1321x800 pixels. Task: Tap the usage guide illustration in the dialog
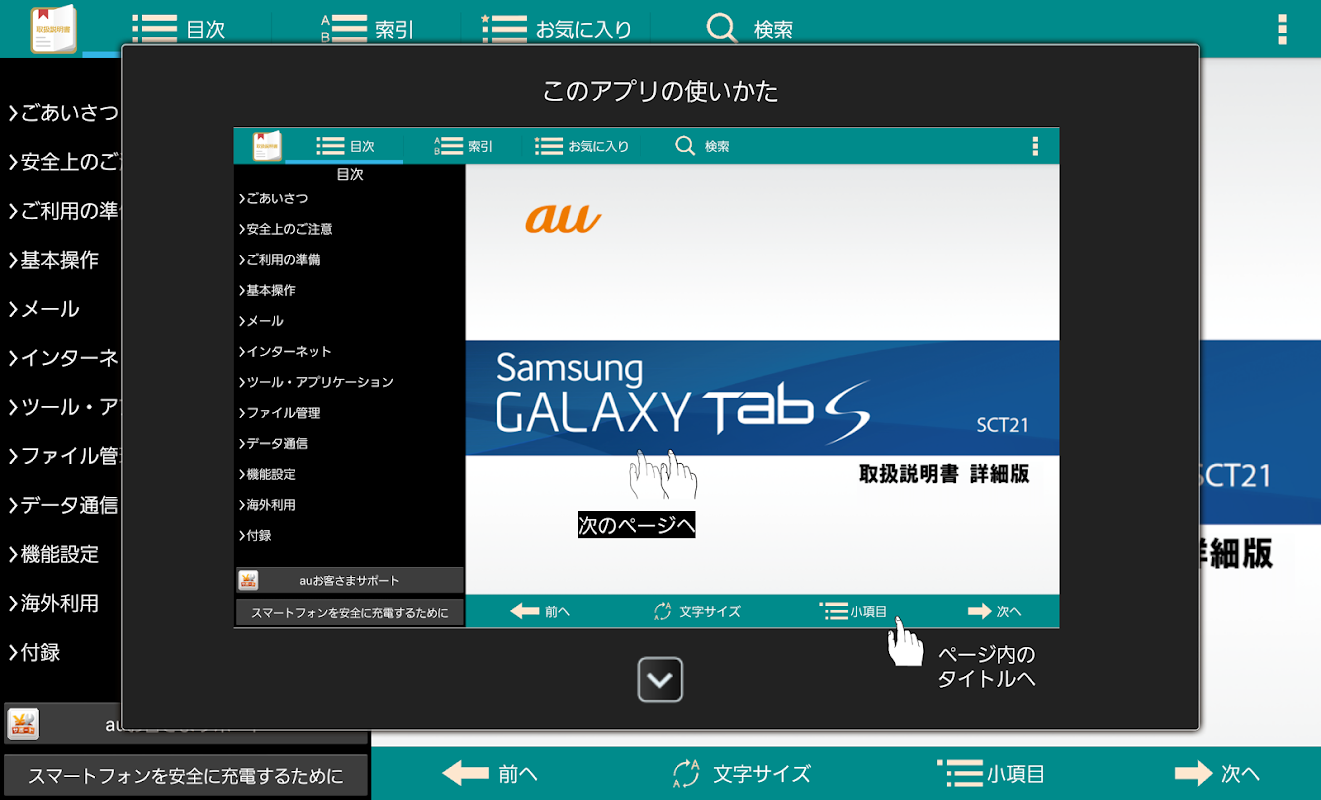[646, 377]
